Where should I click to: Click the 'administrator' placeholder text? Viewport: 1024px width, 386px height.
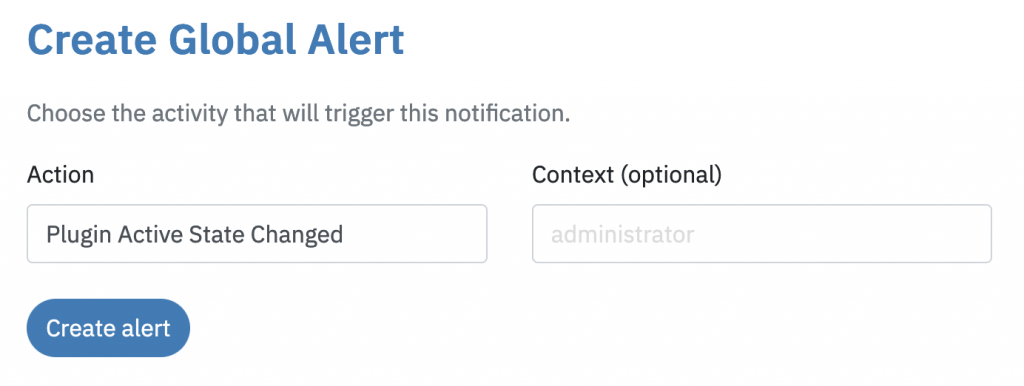tap(622, 234)
